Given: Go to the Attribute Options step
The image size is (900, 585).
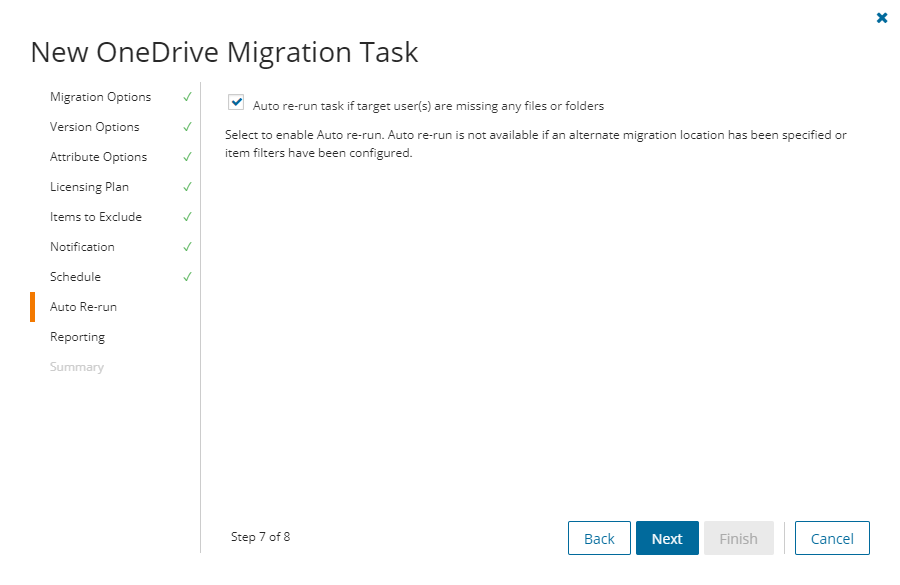Looking at the screenshot, I should pyautogui.click(x=97, y=157).
